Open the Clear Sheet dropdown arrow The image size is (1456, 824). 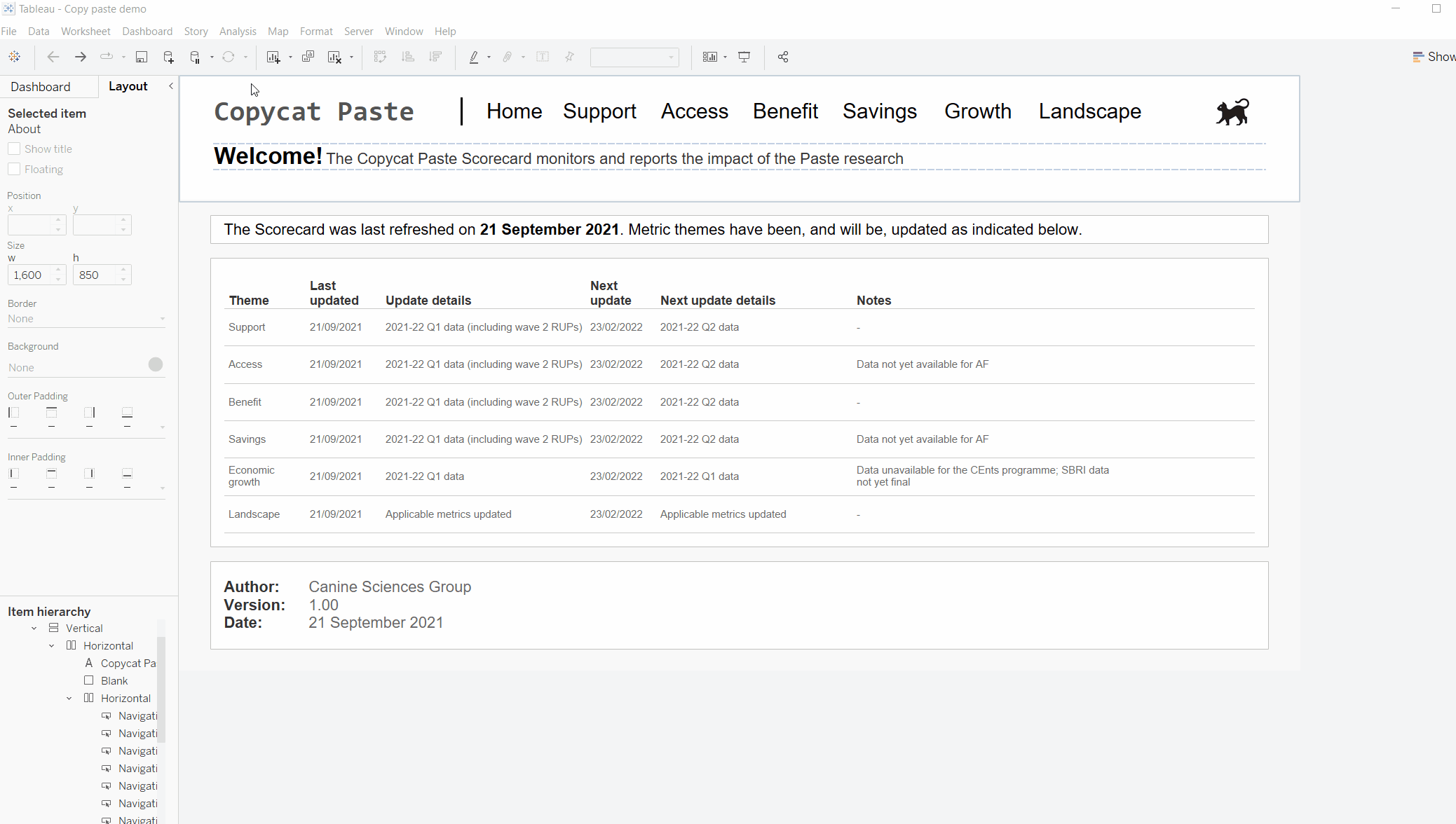point(351,57)
